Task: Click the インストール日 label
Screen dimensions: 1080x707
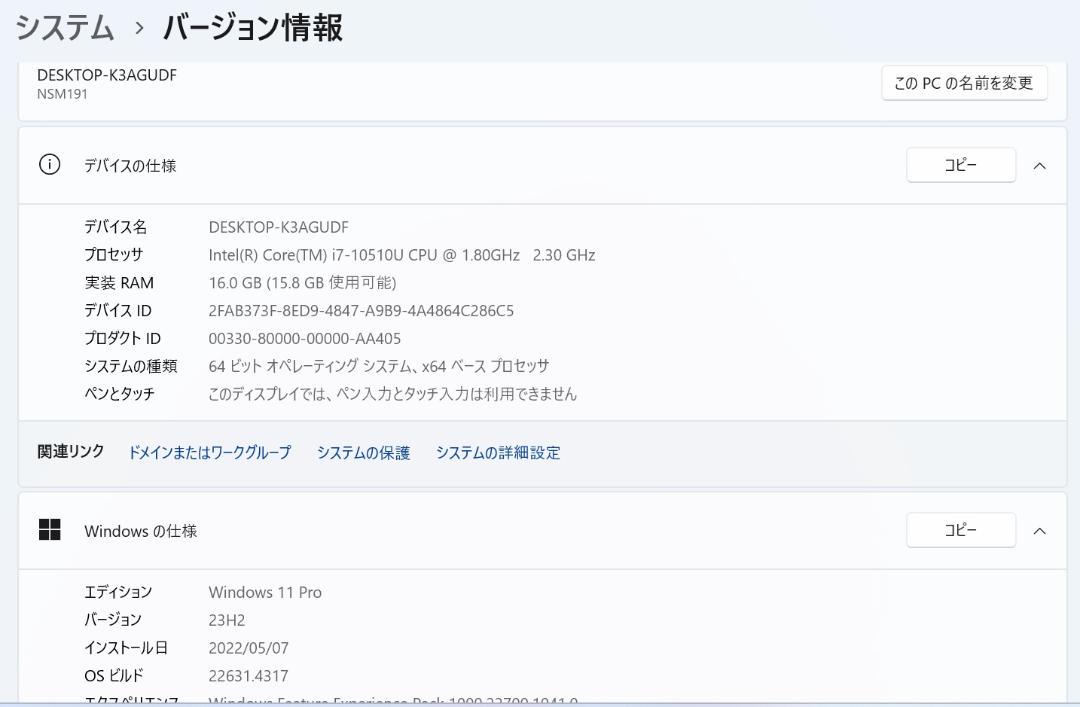Action: point(126,648)
